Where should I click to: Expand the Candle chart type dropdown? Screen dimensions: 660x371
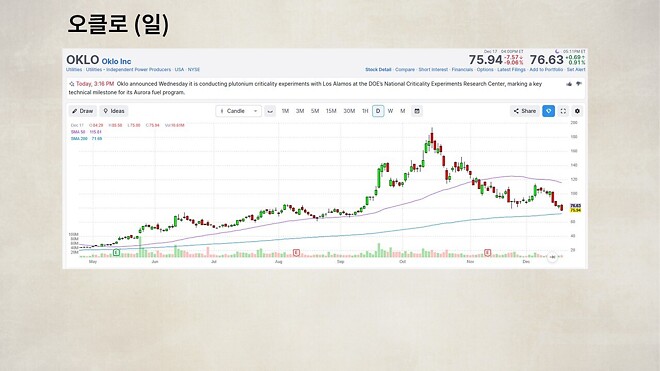pos(238,111)
